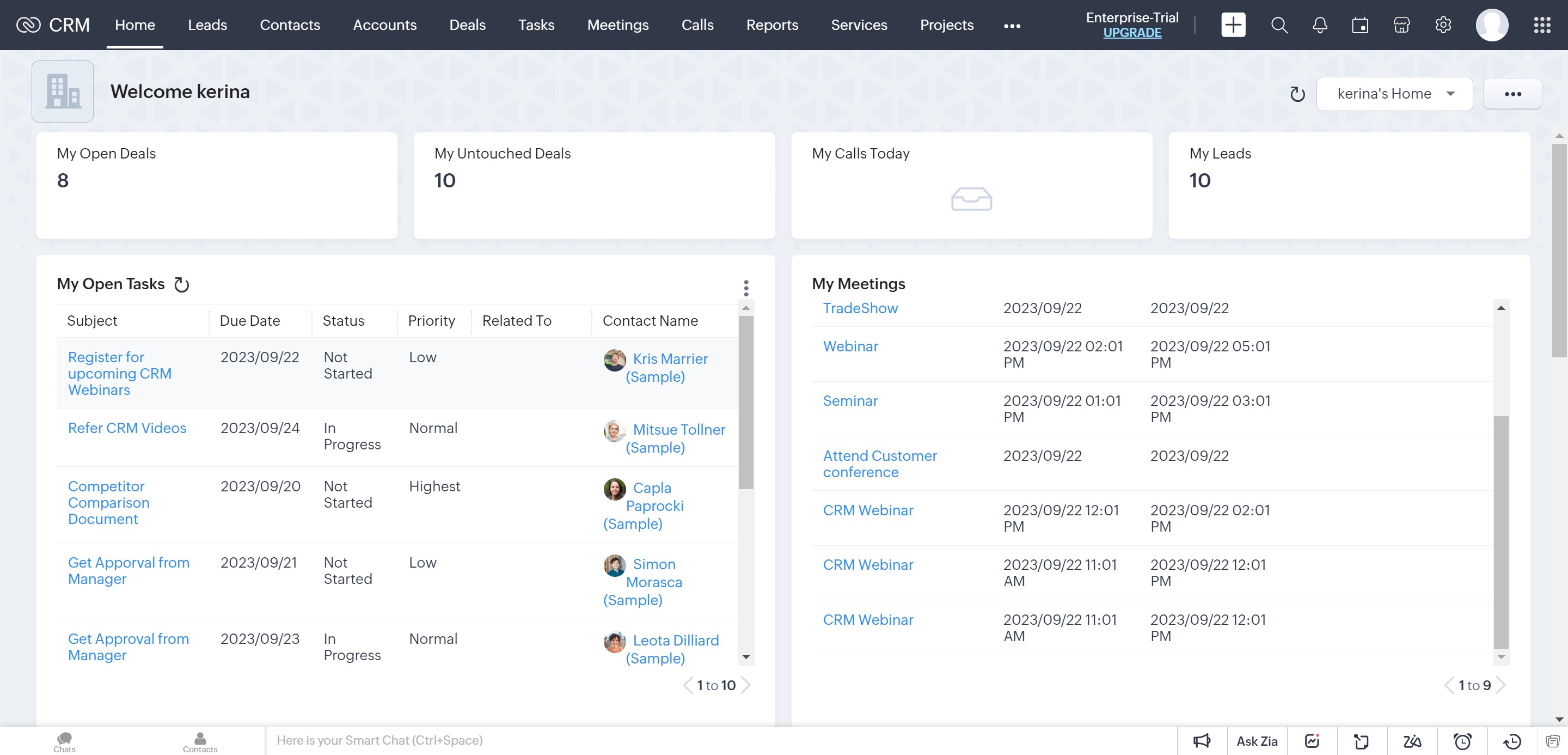
Task: Open the notifications bell icon
Action: click(1320, 25)
